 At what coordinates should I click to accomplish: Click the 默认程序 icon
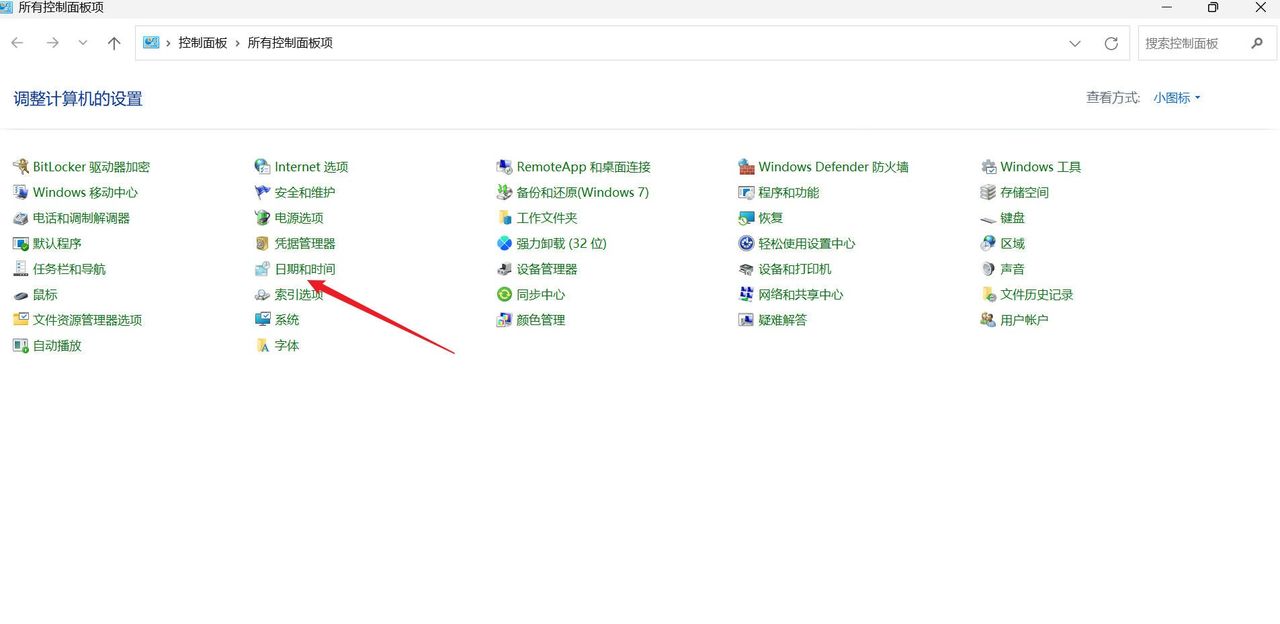[21, 243]
